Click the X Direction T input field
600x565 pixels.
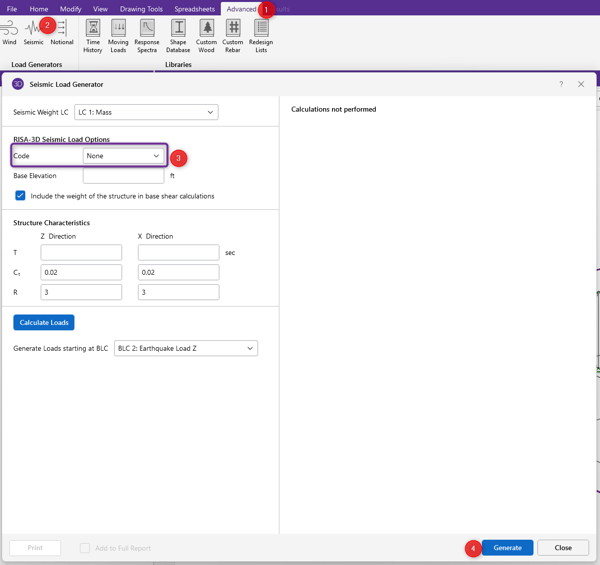point(179,252)
